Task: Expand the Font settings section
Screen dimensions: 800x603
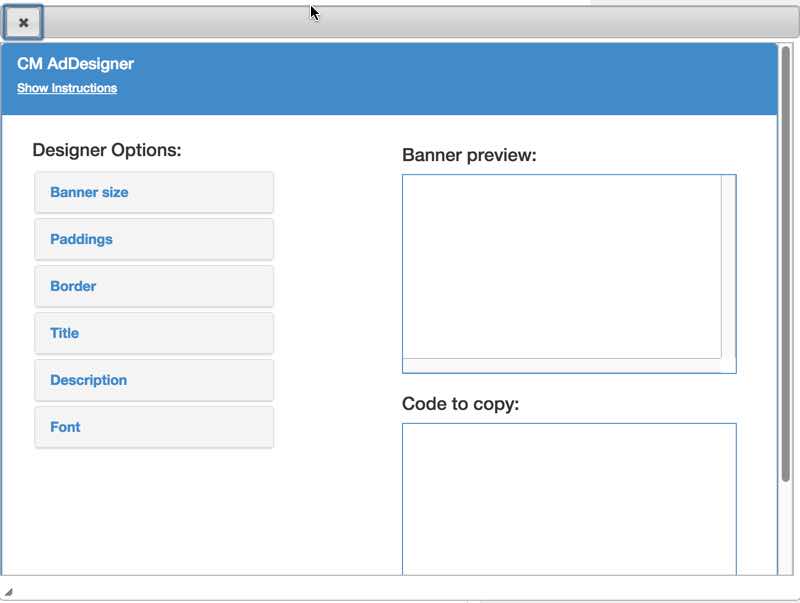Action: tap(65, 427)
